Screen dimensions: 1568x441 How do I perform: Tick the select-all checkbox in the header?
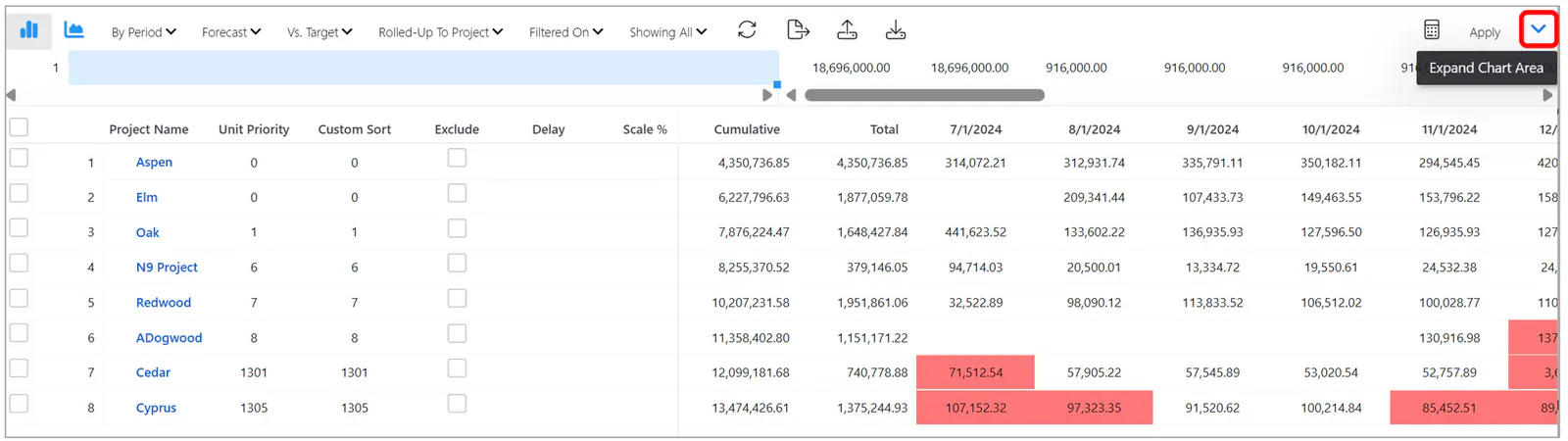[19, 127]
